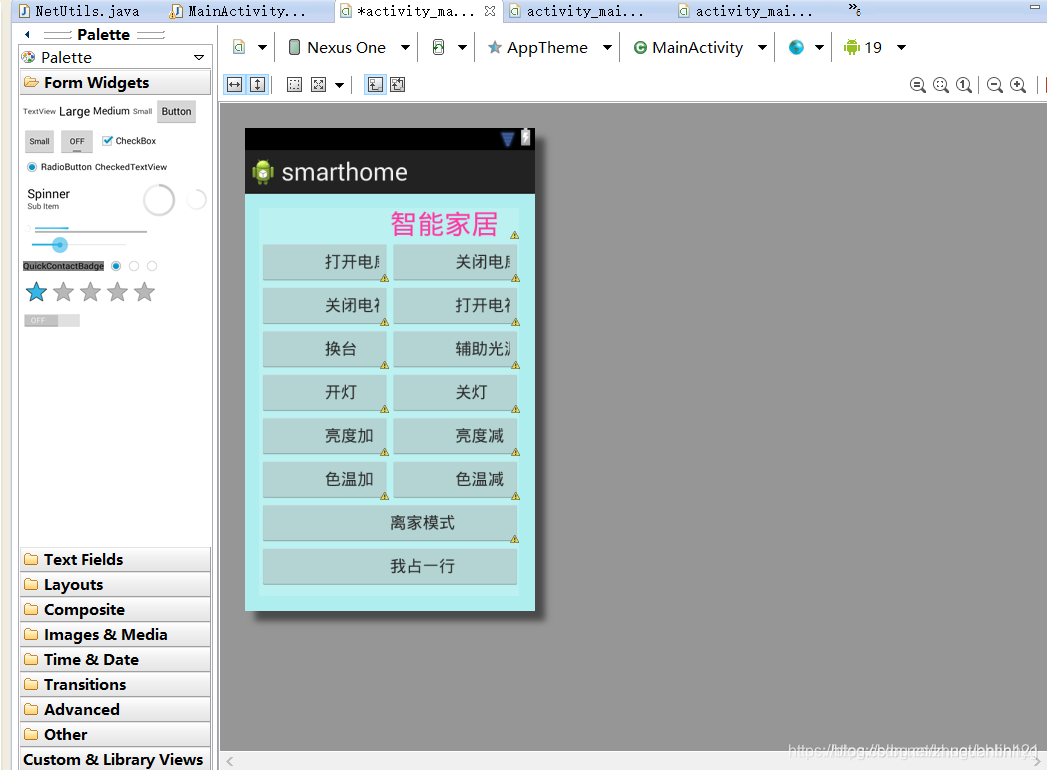
Task: Expand the Text Fields palette category
Action: [115, 560]
